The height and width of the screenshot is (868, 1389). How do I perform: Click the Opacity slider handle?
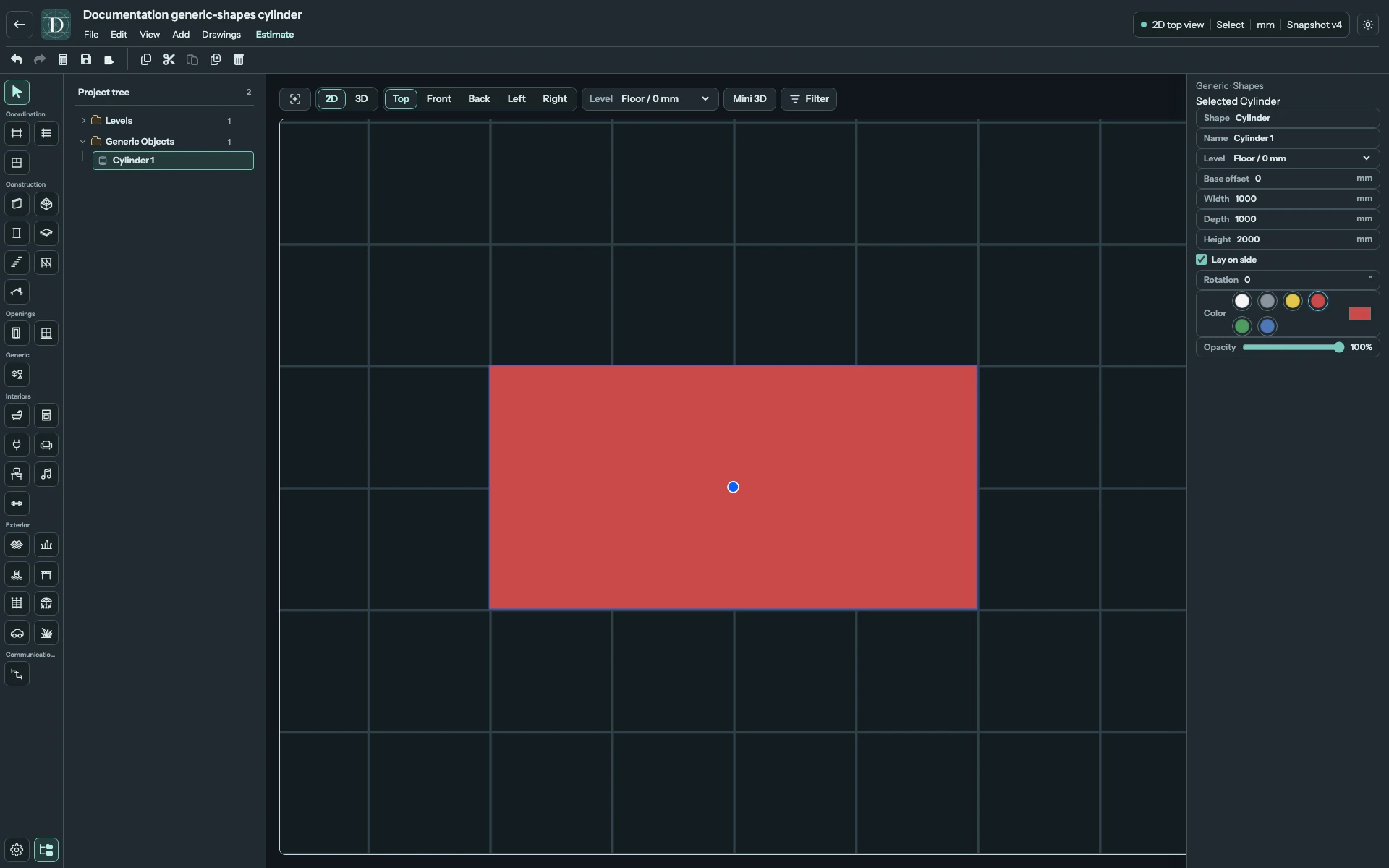tap(1339, 348)
